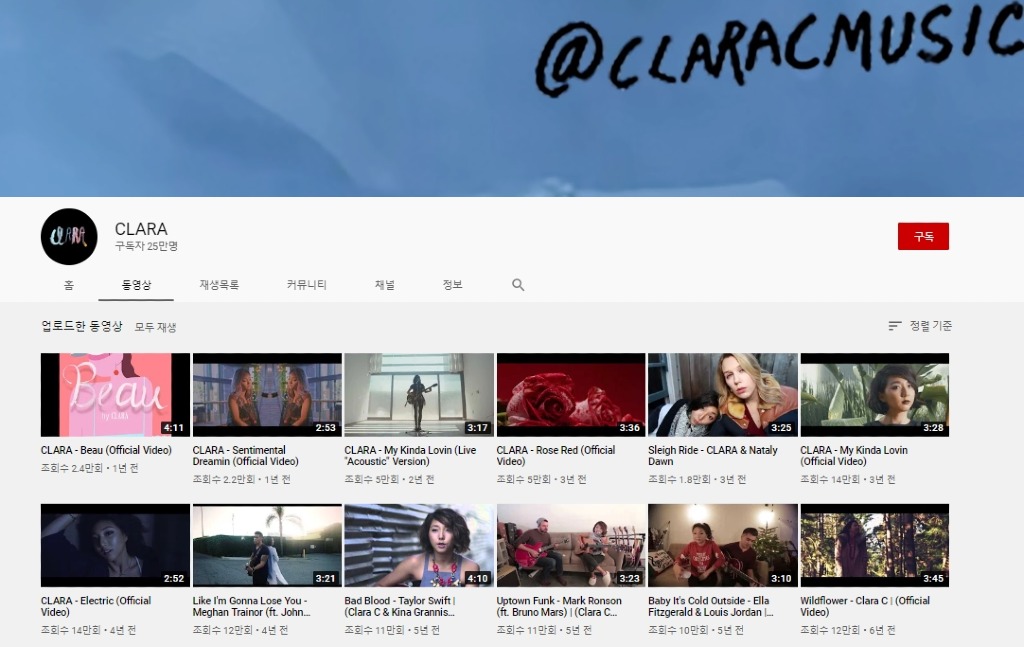Click the CLARA channel avatar icon

pos(69,236)
